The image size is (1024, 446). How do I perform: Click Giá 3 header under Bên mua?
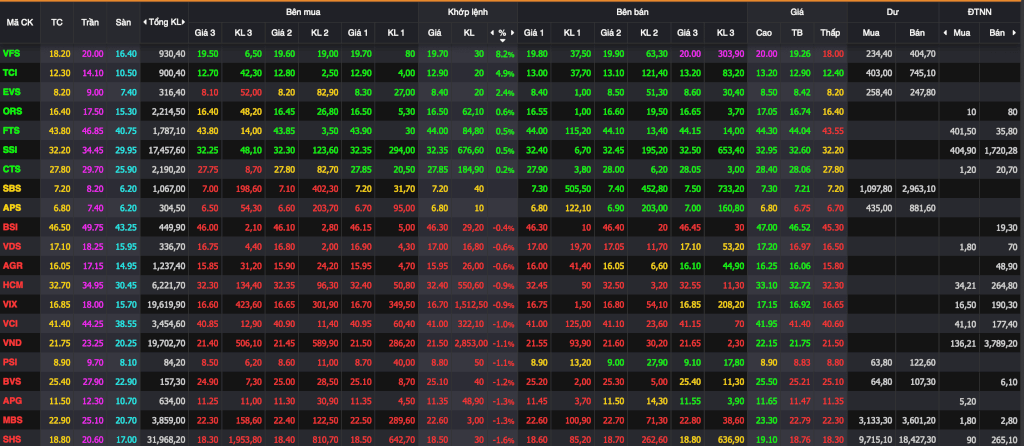(205, 33)
